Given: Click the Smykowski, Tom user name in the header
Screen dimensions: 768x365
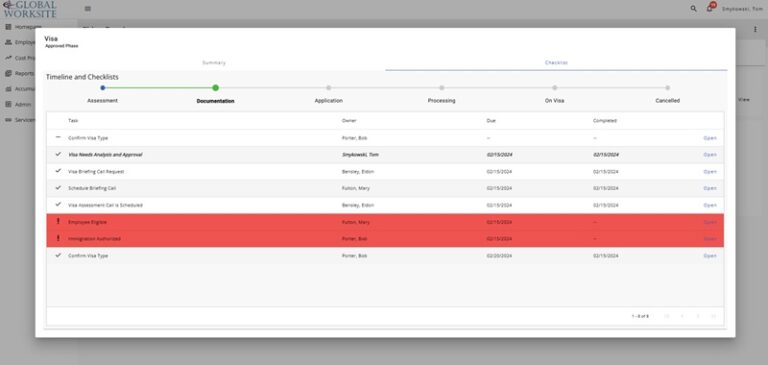Looking at the screenshot, I should click(743, 9).
